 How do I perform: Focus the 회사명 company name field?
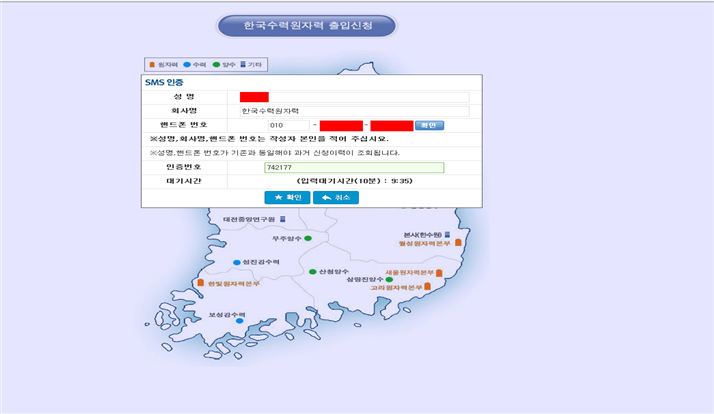(355, 111)
